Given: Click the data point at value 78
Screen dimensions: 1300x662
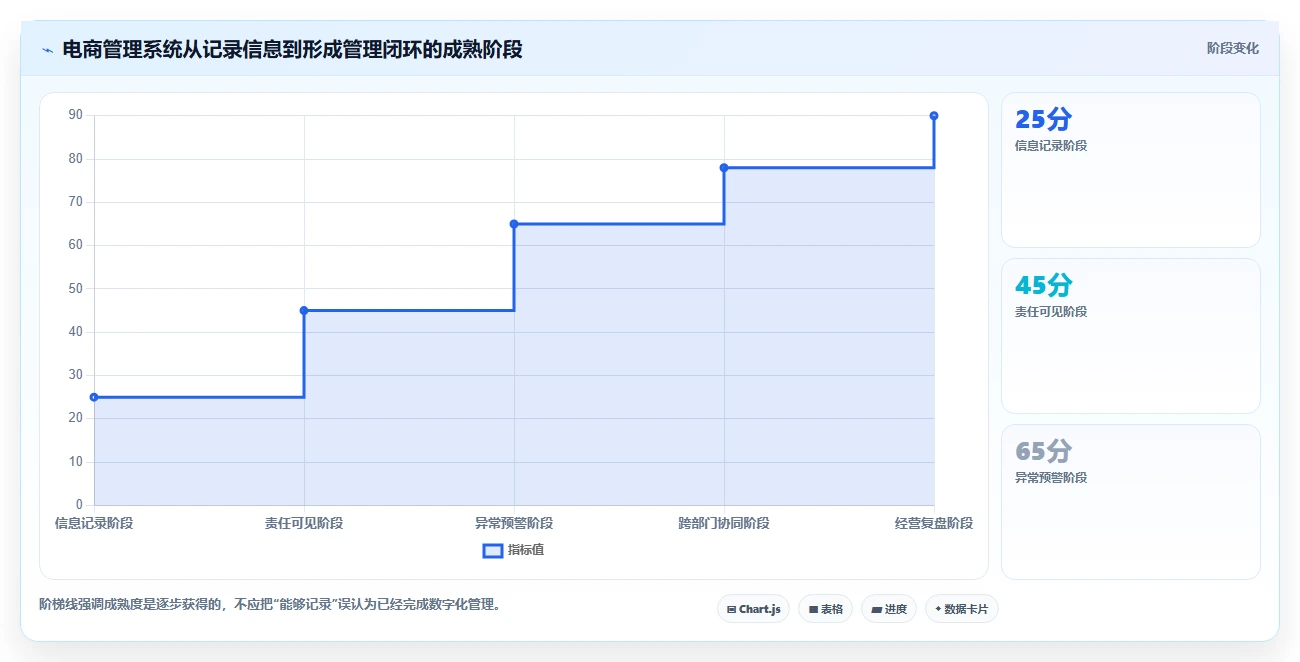Looking at the screenshot, I should (x=724, y=167).
